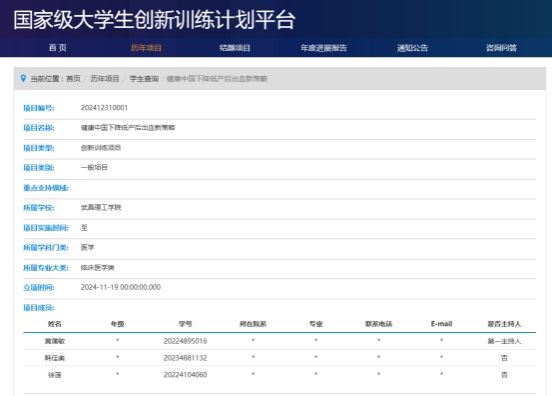Go to the 年度进展报告 navigation tab
Viewport: 552px width, 396px height.
(324, 48)
